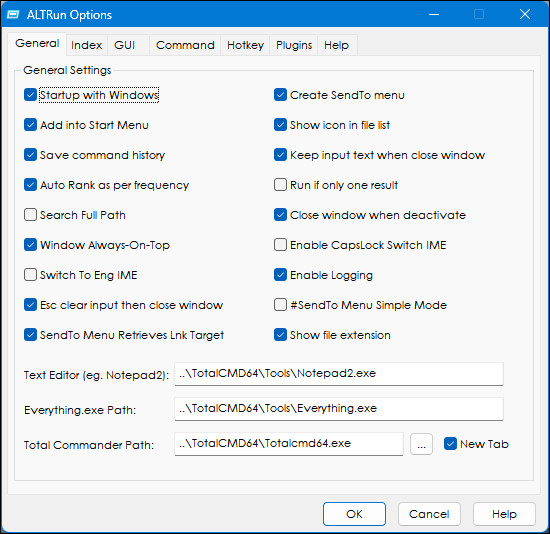Click the ALTRun app icon in title bar
Image resolution: width=550 pixels, height=534 pixels.
pos(13,15)
